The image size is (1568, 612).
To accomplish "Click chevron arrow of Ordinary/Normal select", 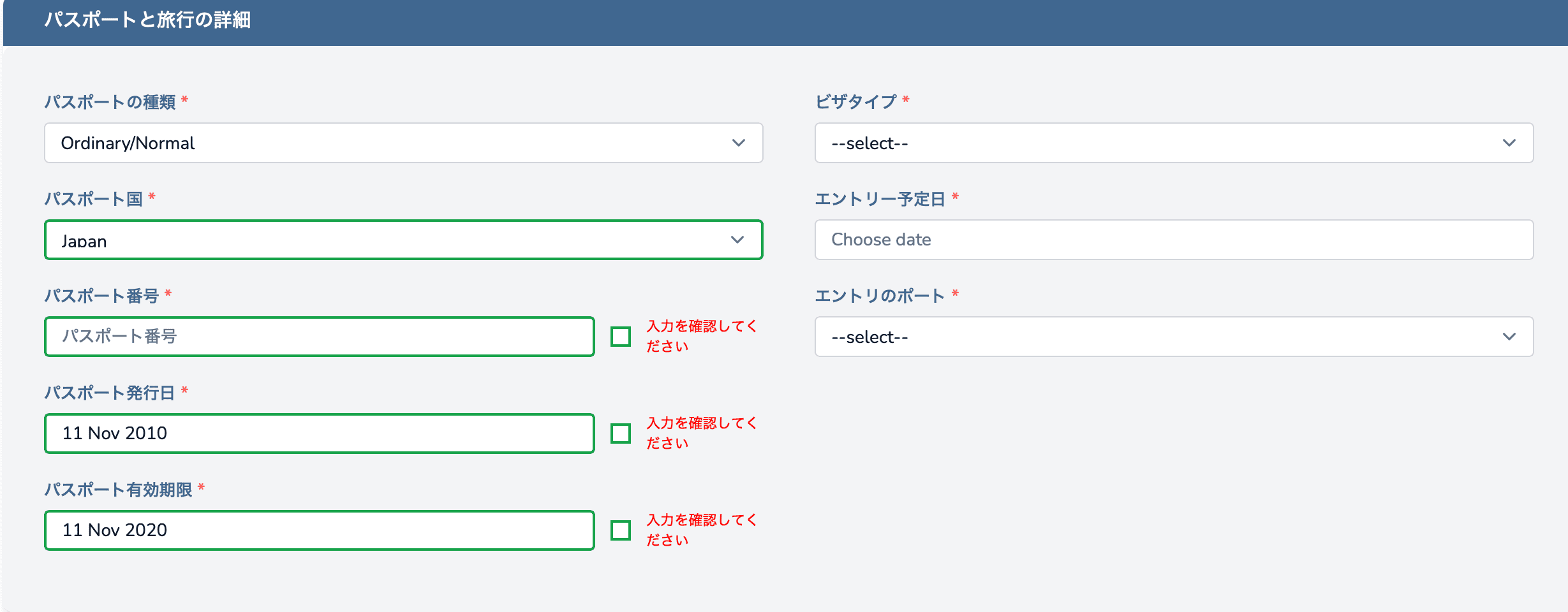I will [738, 143].
